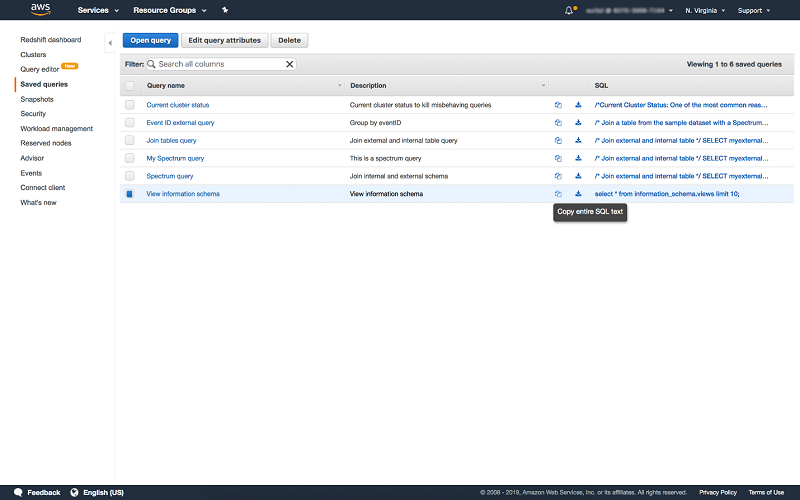Copy SQL for Current cluster status
800x500 pixels.
[558, 105]
